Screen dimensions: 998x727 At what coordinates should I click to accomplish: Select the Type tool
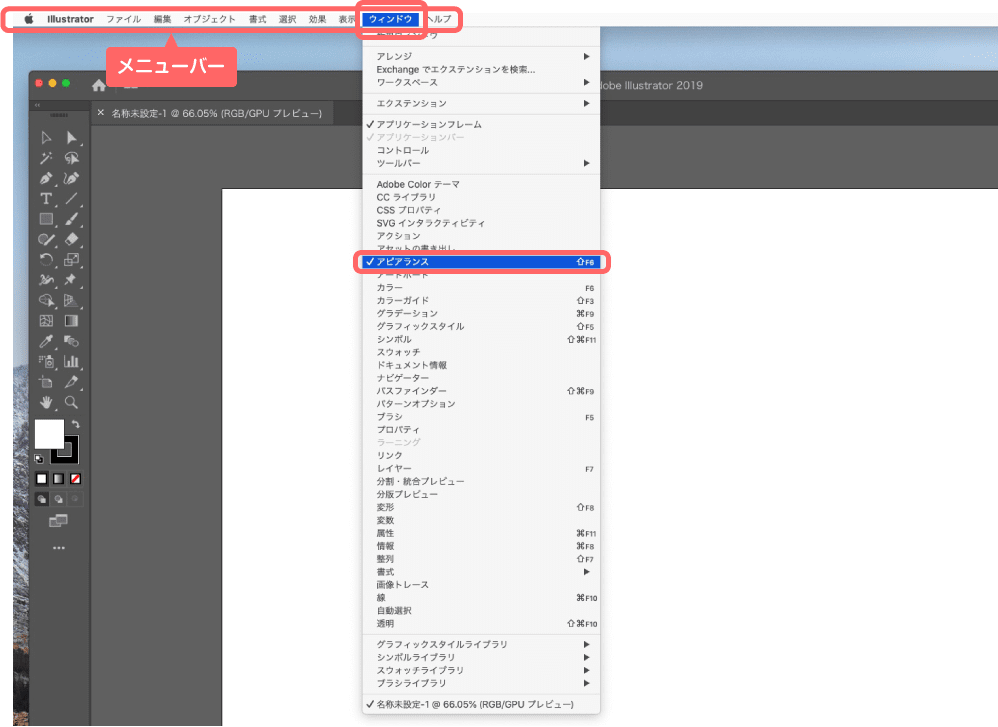coord(46,199)
